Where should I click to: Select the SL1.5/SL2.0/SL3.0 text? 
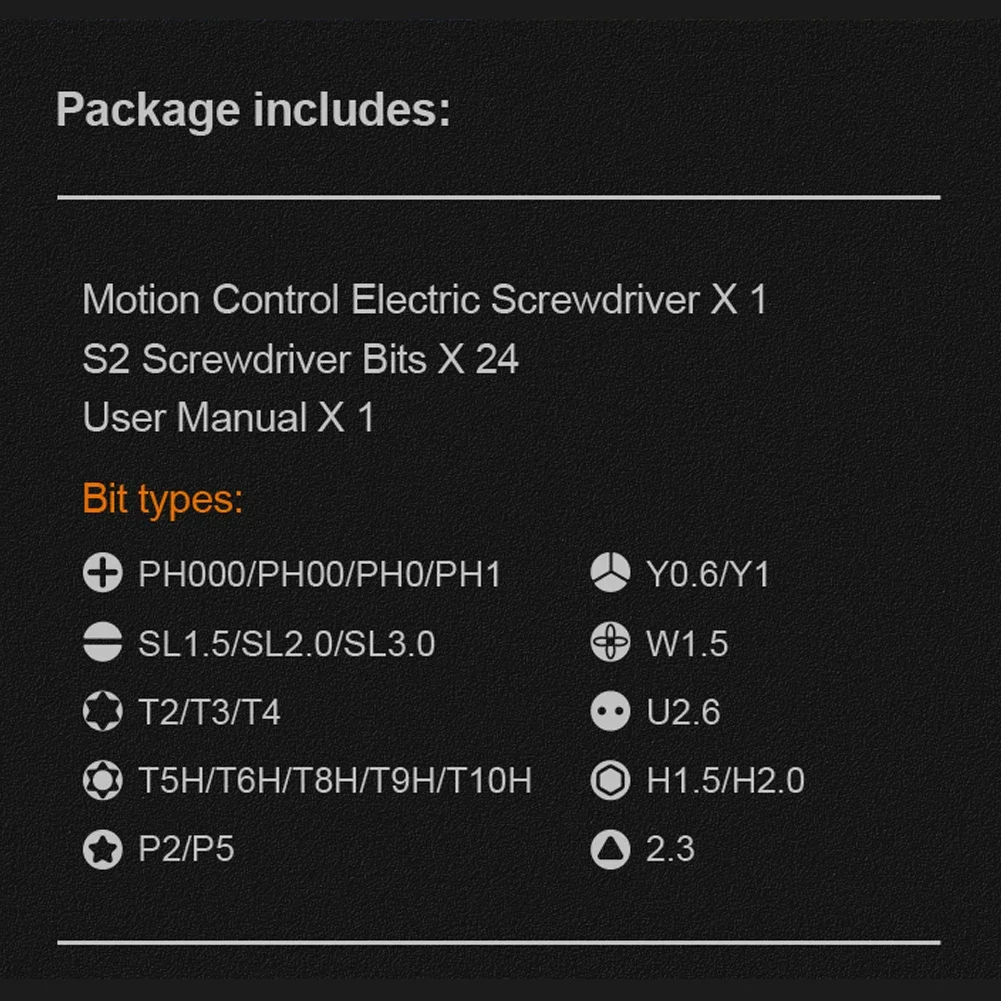point(287,643)
